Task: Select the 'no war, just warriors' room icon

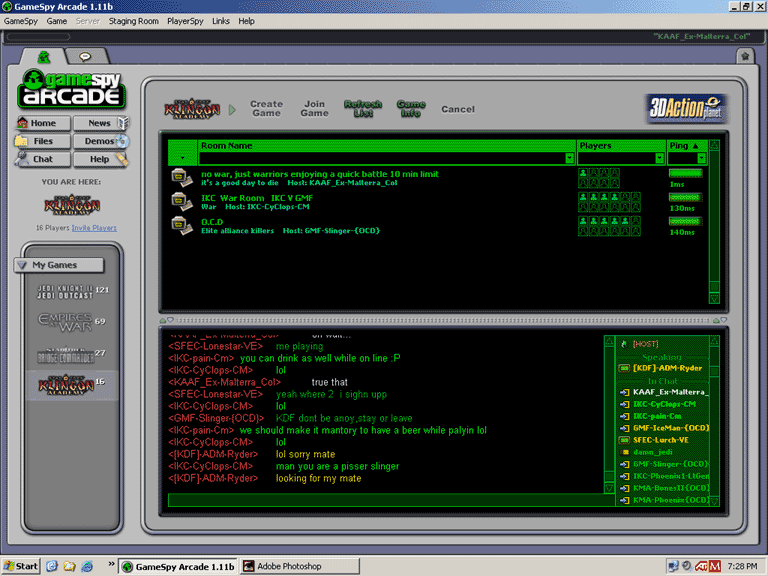Action: (x=182, y=177)
